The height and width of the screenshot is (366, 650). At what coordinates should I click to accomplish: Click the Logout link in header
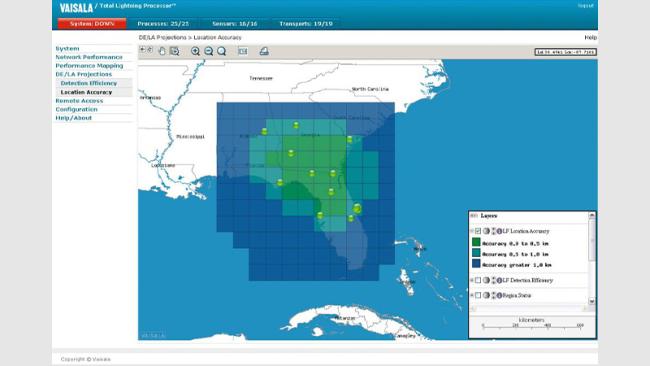coord(586,6)
